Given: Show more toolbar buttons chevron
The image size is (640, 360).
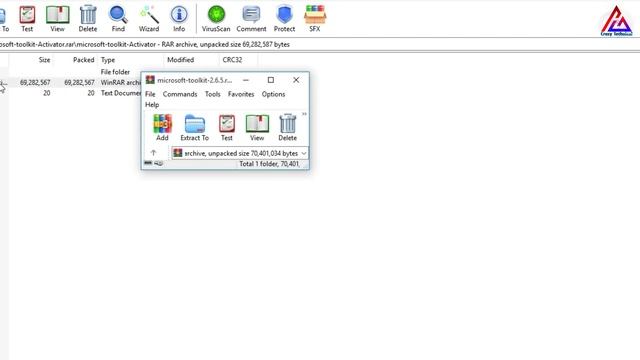Looking at the screenshot, I should coord(304,114).
